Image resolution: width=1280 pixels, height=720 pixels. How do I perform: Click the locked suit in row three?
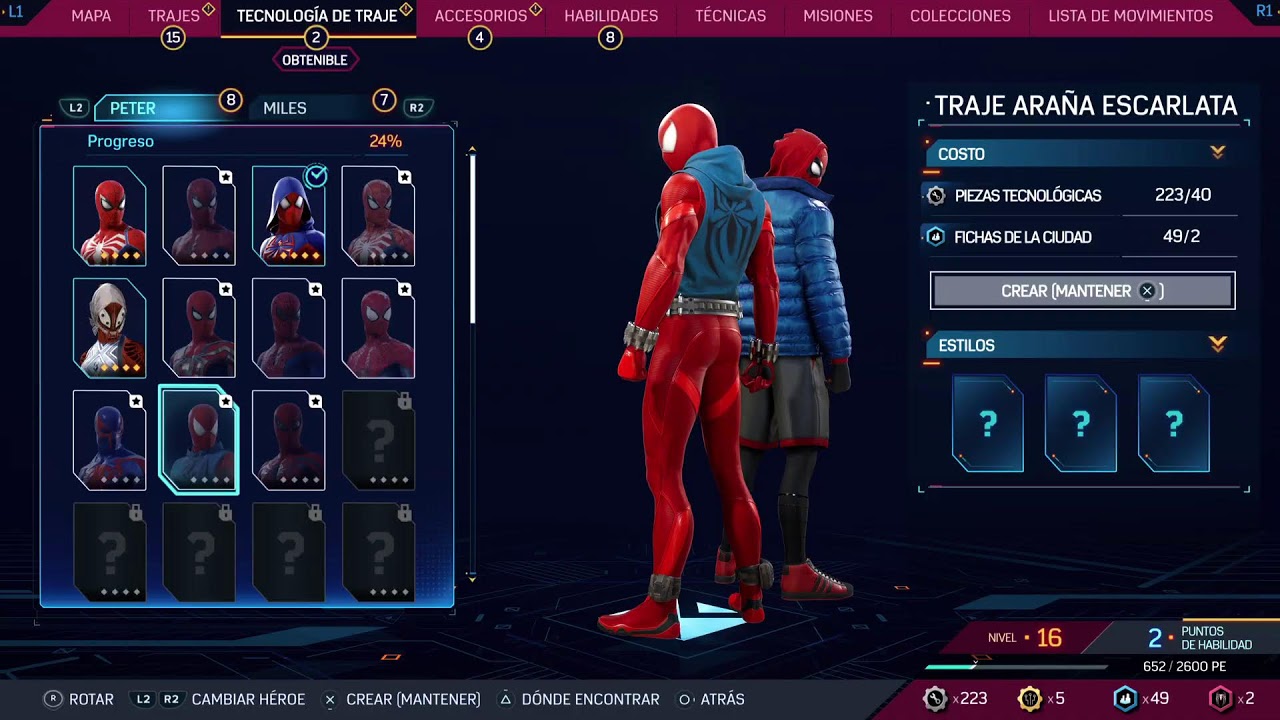click(x=378, y=440)
